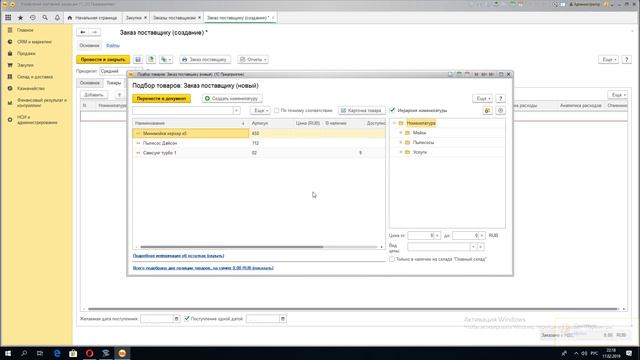Image resolution: width=640 pixels, height=360 pixels.
Task: Open the favorites star icon
Action: point(20,18)
